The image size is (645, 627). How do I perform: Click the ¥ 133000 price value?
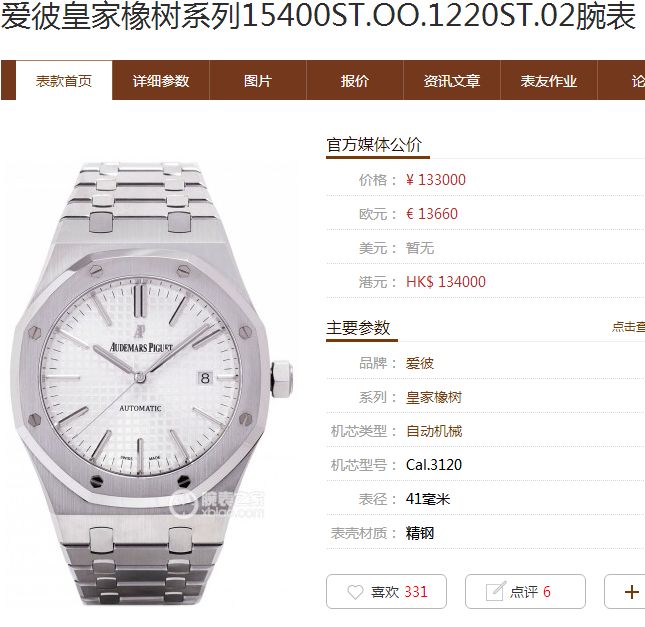click(436, 180)
